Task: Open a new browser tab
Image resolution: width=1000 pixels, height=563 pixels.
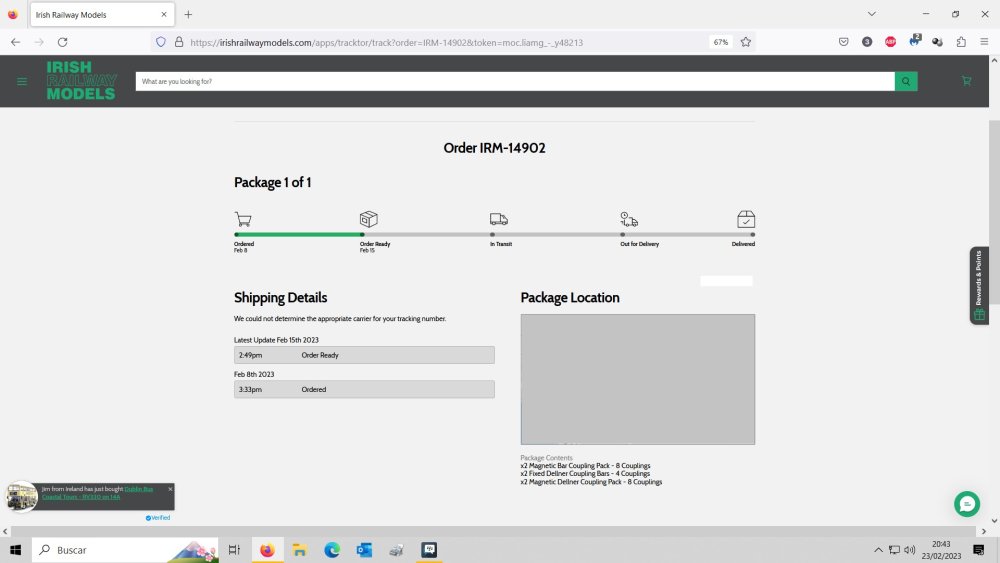Action: 188,14
